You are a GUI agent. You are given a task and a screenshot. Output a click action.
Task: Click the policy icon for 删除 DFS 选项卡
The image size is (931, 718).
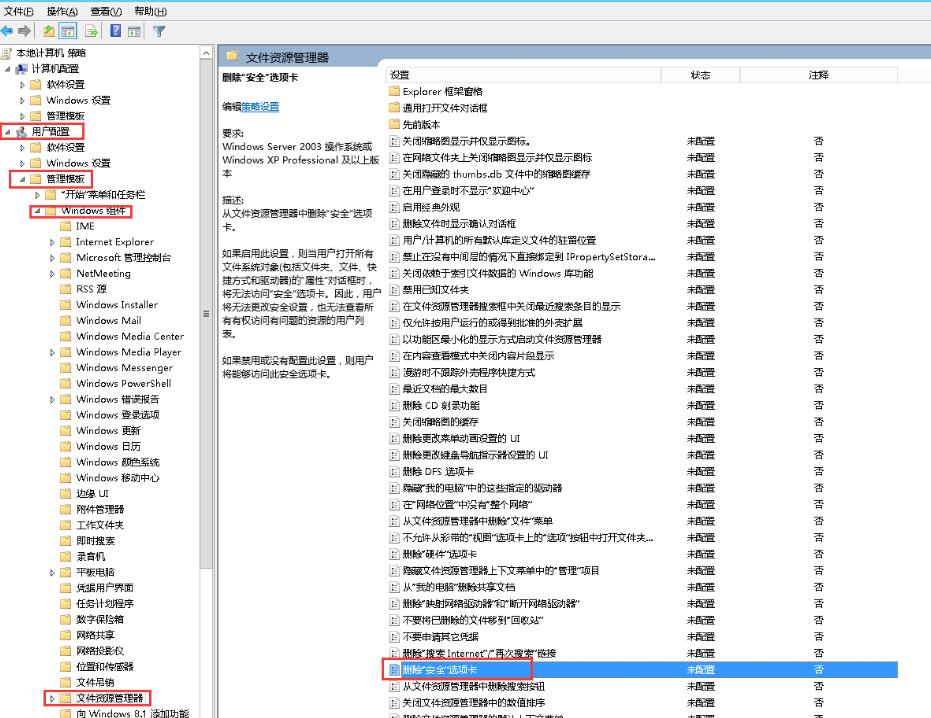coord(394,471)
